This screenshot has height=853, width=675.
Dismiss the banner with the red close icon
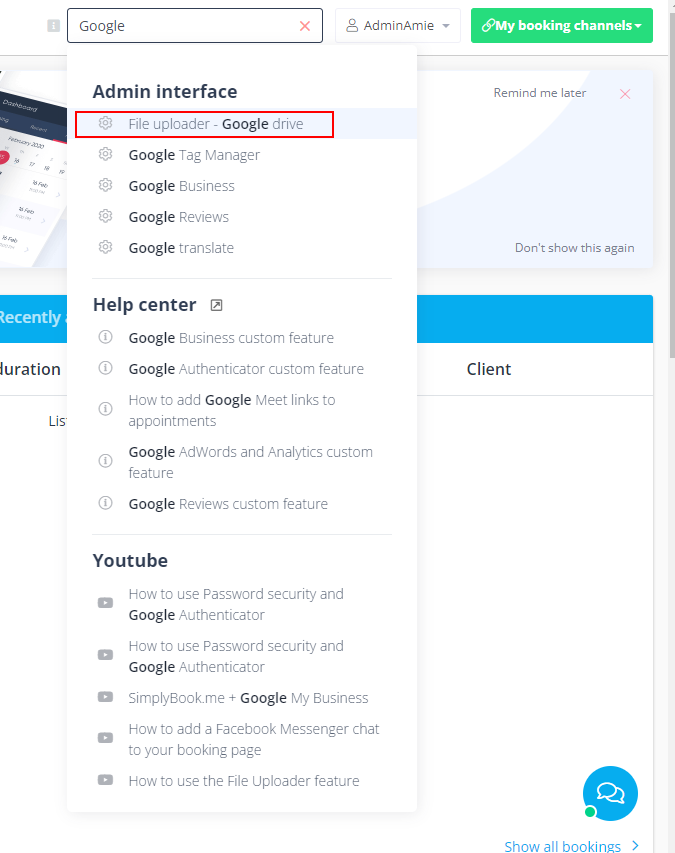(x=625, y=94)
